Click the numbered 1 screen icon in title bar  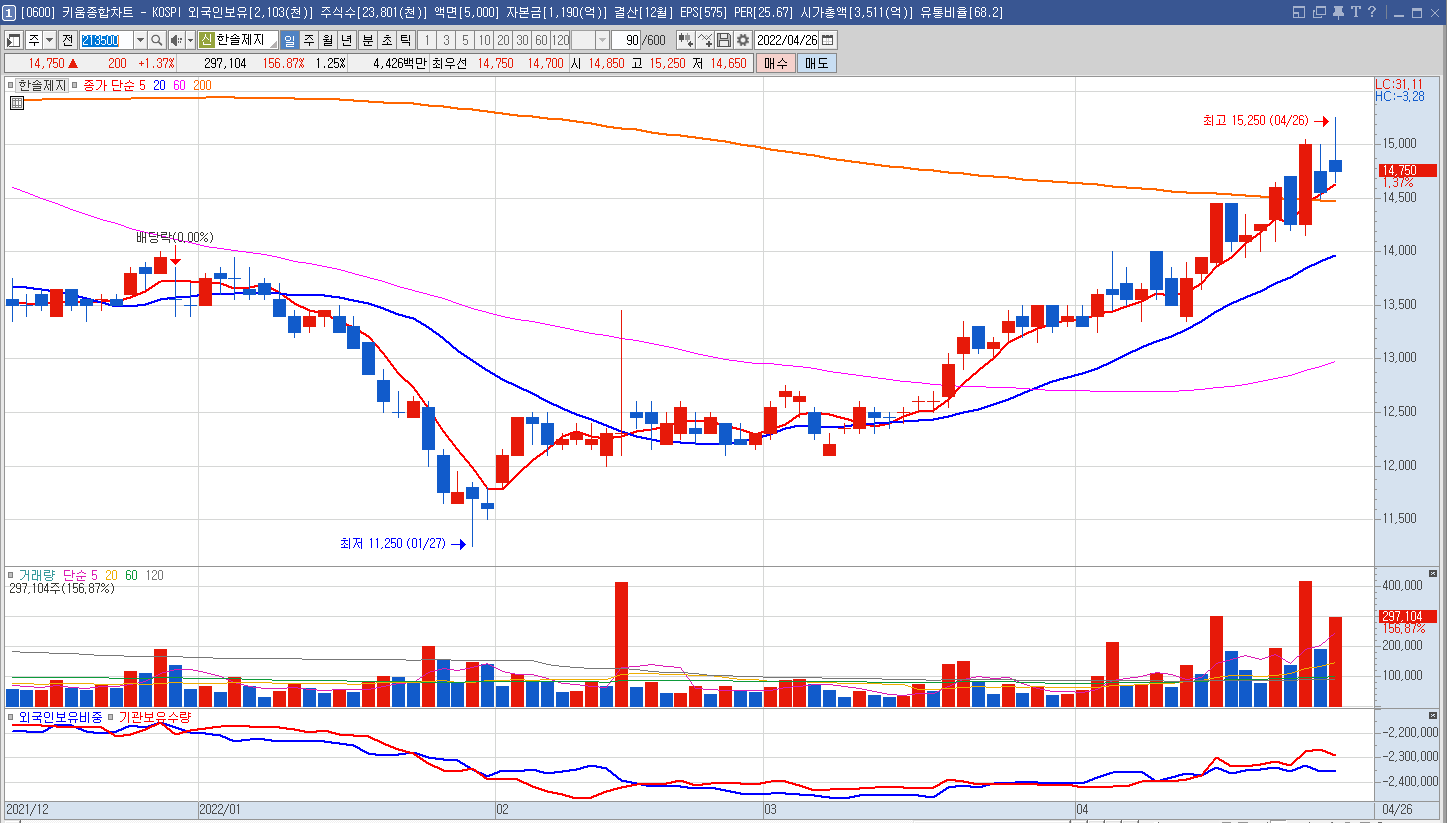[x=9, y=13]
